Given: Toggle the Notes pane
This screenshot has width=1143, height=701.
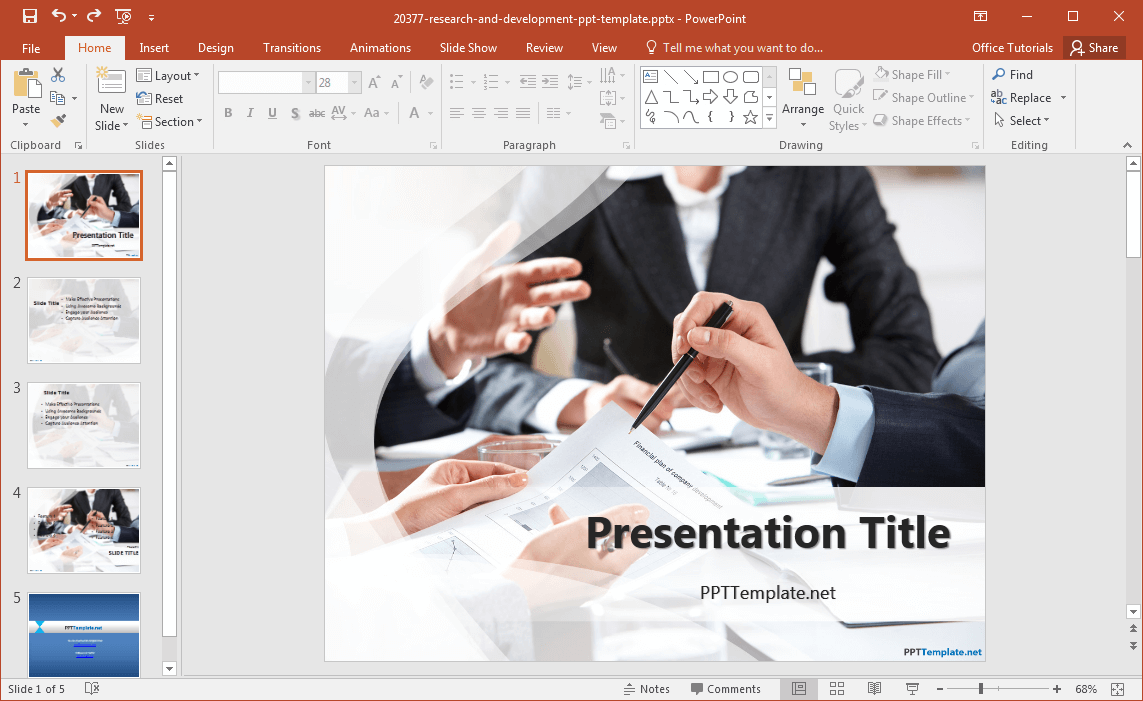Looking at the screenshot, I should pyautogui.click(x=646, y=689).
